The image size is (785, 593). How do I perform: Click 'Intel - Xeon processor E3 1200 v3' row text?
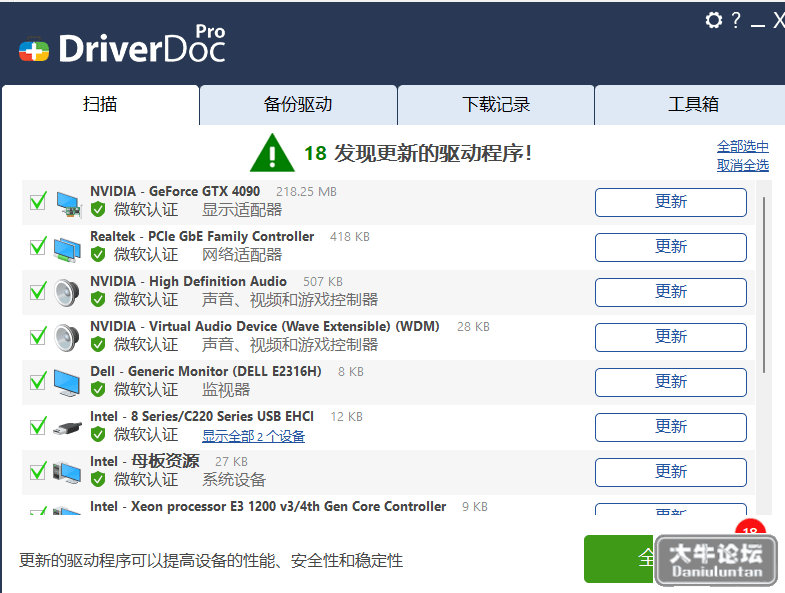(x=268, y=506)
